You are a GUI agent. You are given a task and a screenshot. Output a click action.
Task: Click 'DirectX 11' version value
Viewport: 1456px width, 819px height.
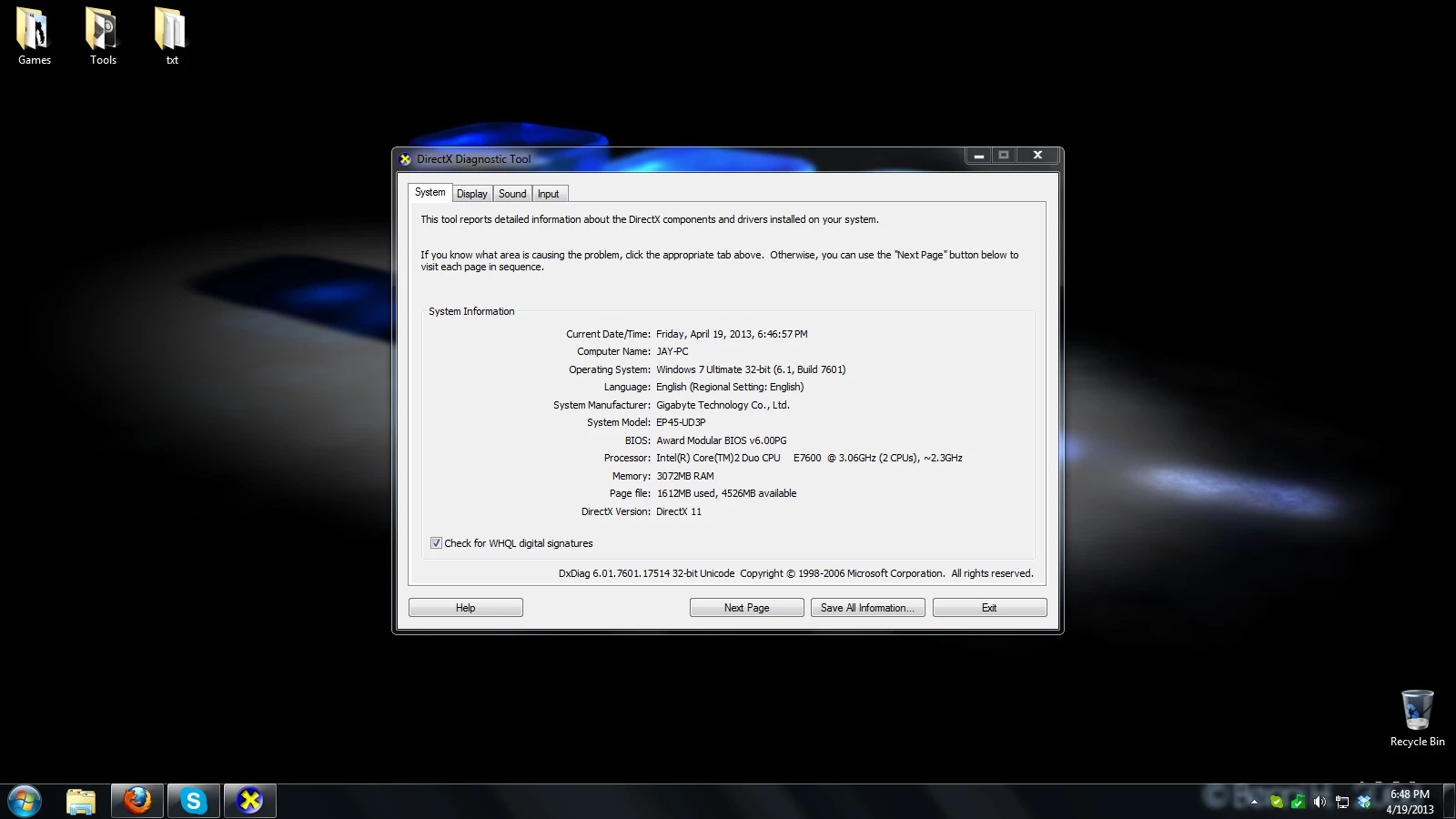pyautogui.click(x=679, y=511)
